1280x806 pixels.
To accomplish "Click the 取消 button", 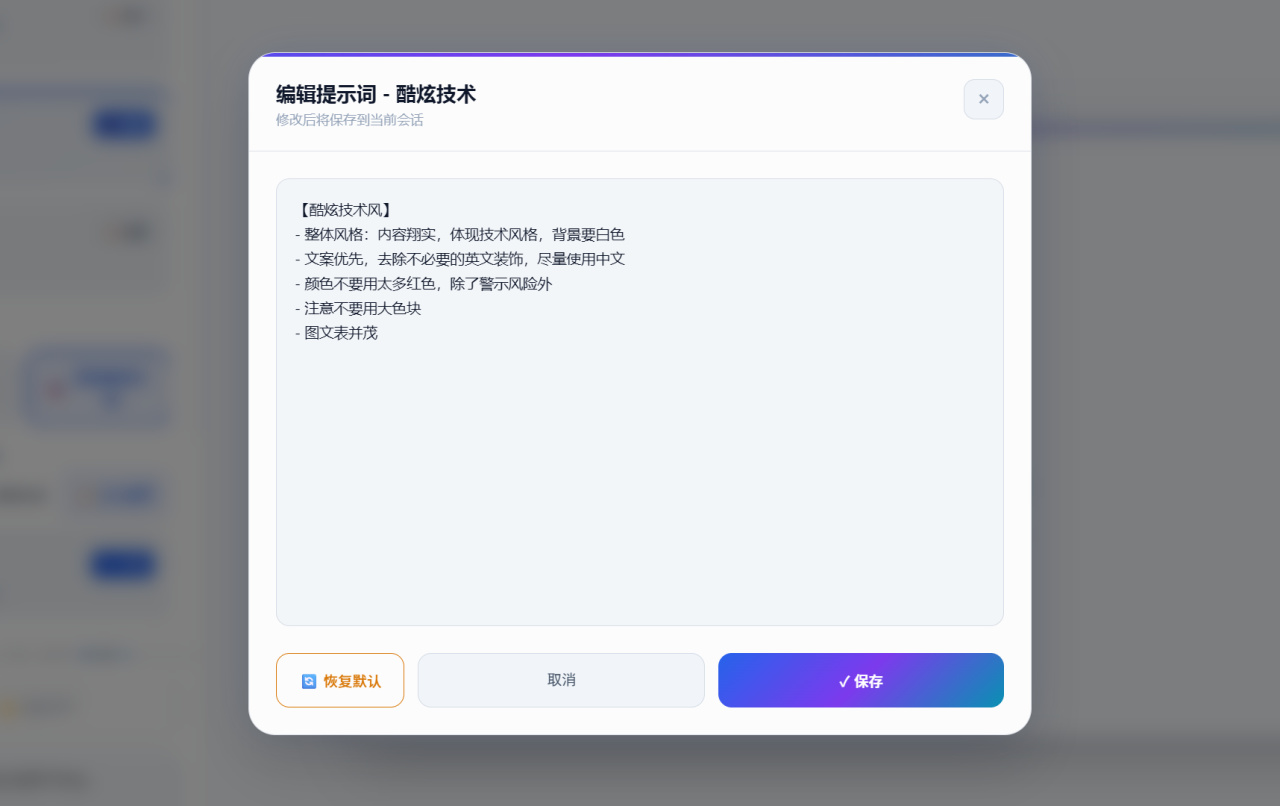I will 561,680.
